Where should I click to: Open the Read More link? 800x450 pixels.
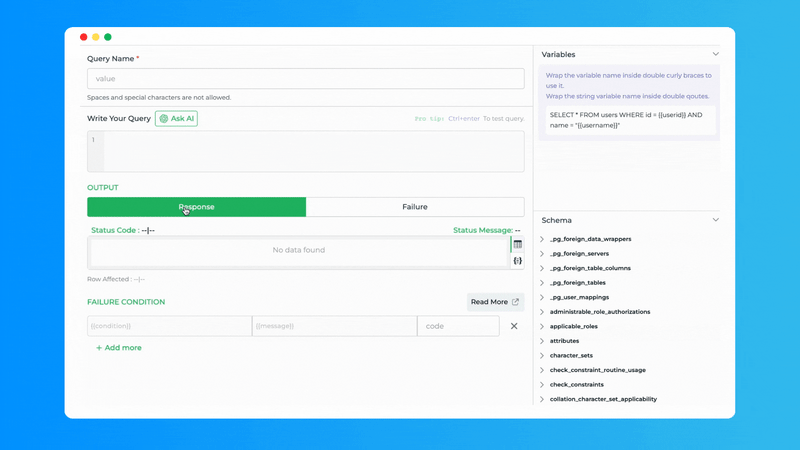[x=495, y=302]
